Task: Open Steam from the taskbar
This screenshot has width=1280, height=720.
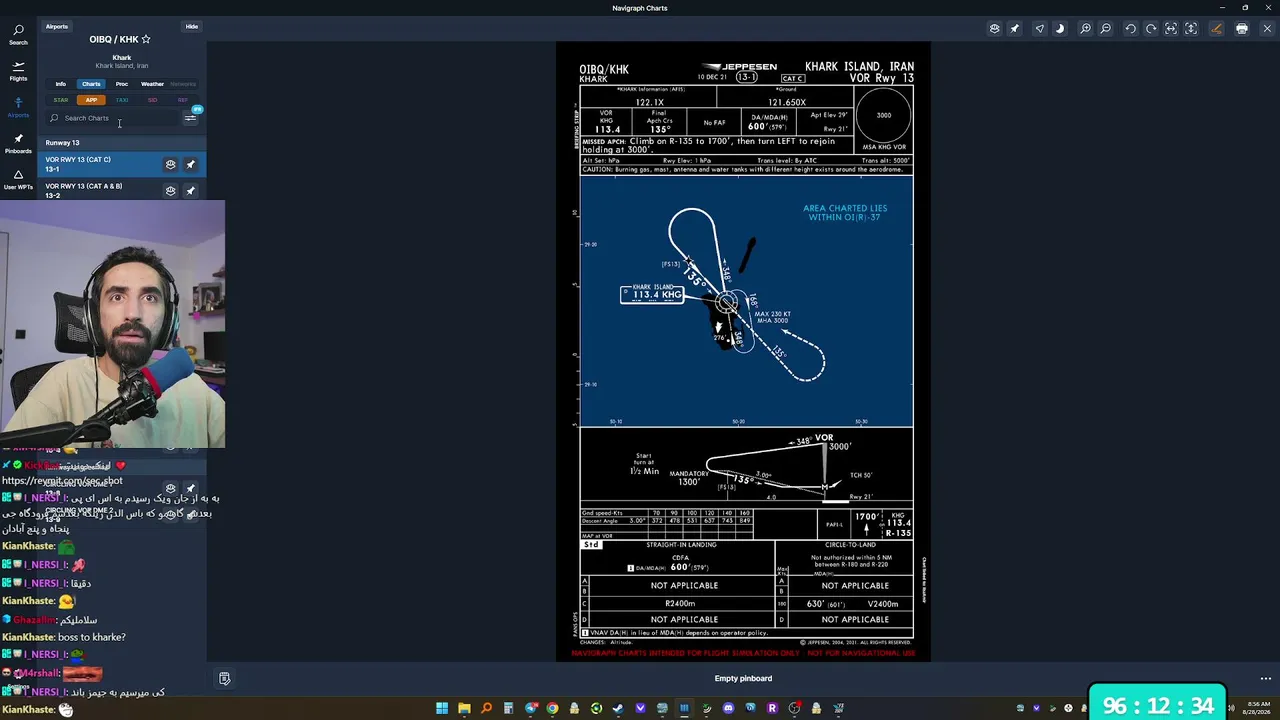Action: pos(618,708)
